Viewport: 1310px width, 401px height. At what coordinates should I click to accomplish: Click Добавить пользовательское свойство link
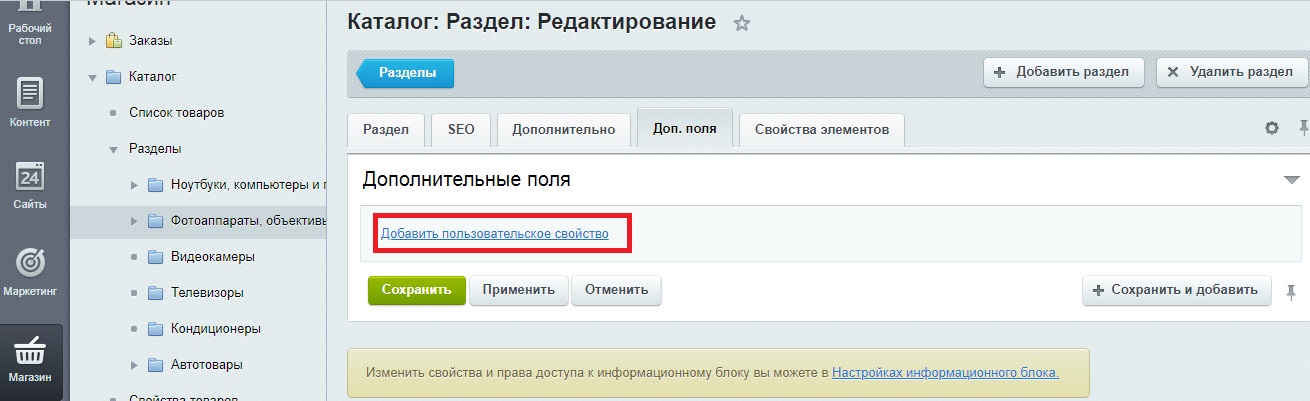tap(494, 234)
